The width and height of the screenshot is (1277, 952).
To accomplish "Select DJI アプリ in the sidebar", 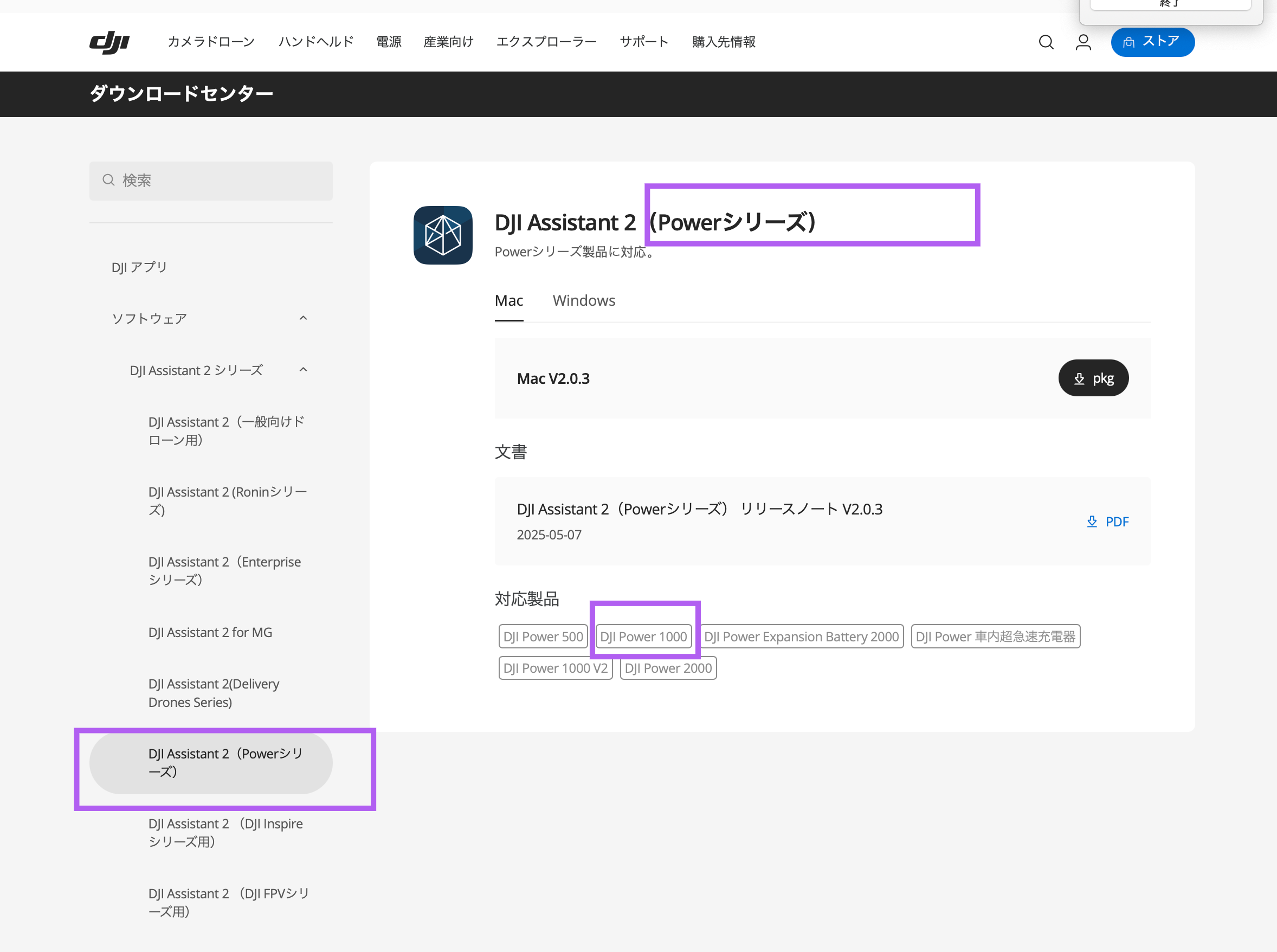I will click(x=139, y=267).
